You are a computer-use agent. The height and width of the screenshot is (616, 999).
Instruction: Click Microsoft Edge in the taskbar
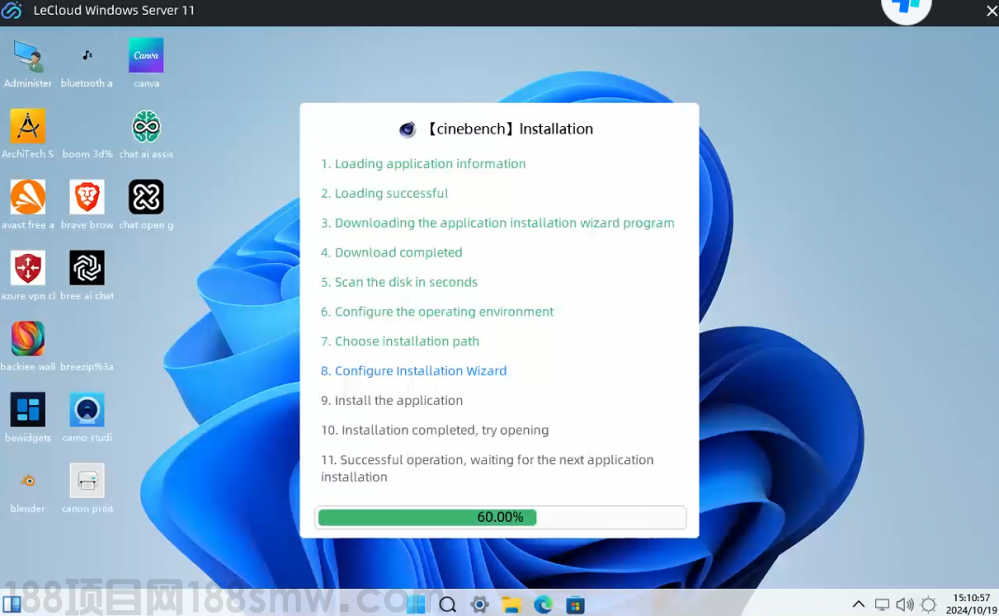tap(543, 604)
